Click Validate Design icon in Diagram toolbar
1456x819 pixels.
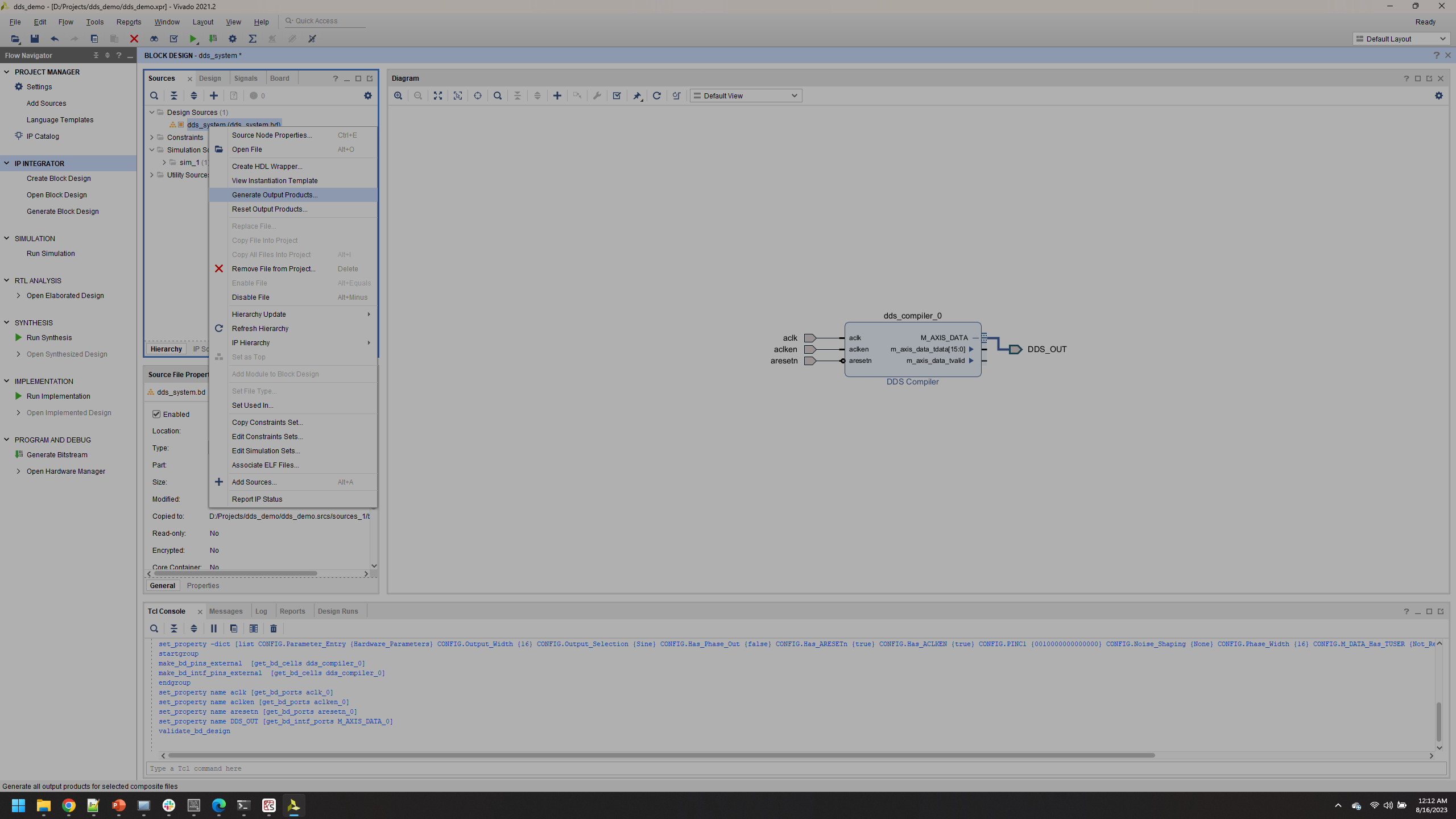click(x=617, y=96)
